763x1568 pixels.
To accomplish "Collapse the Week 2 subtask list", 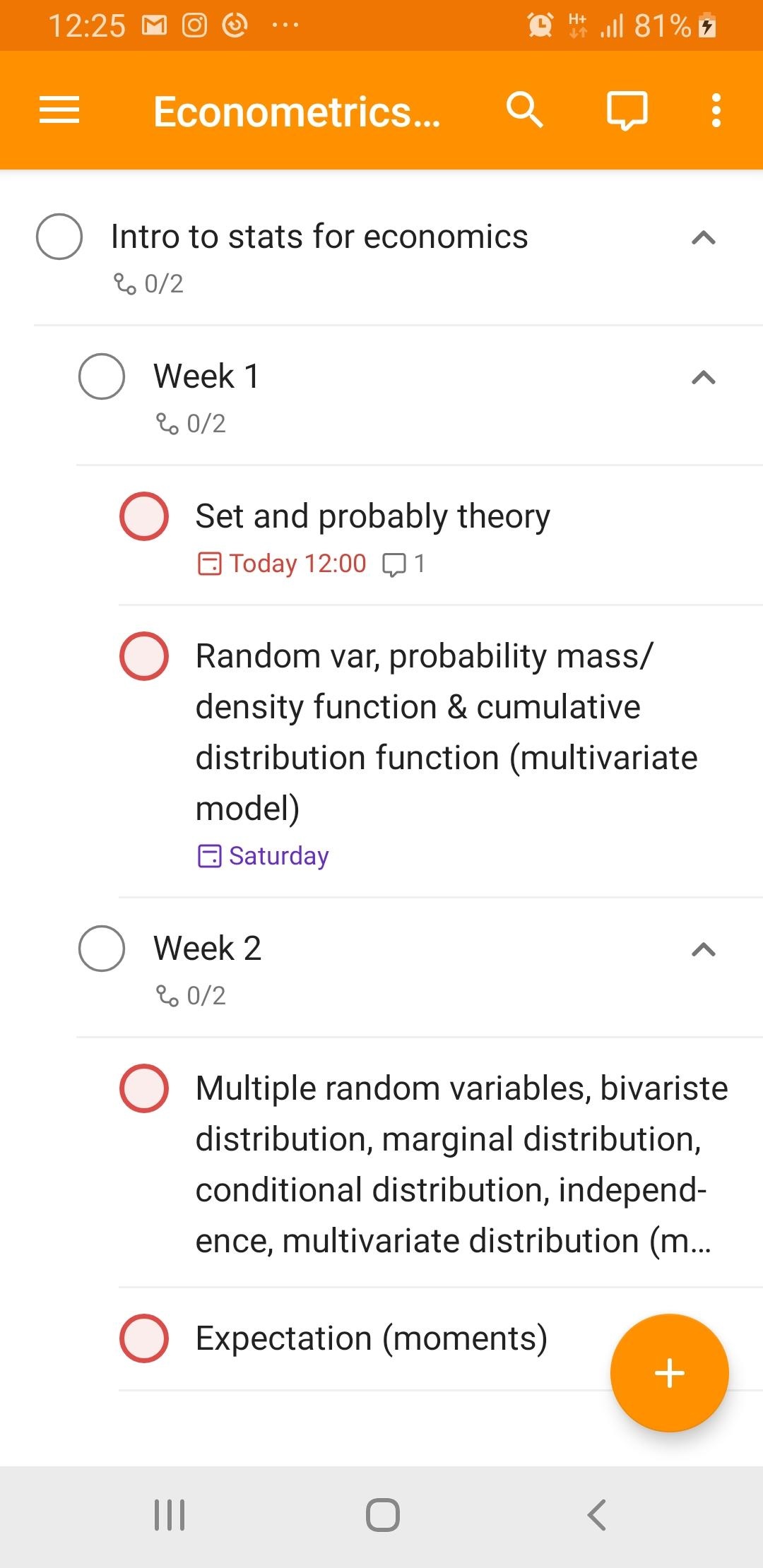I will (704, 950).
